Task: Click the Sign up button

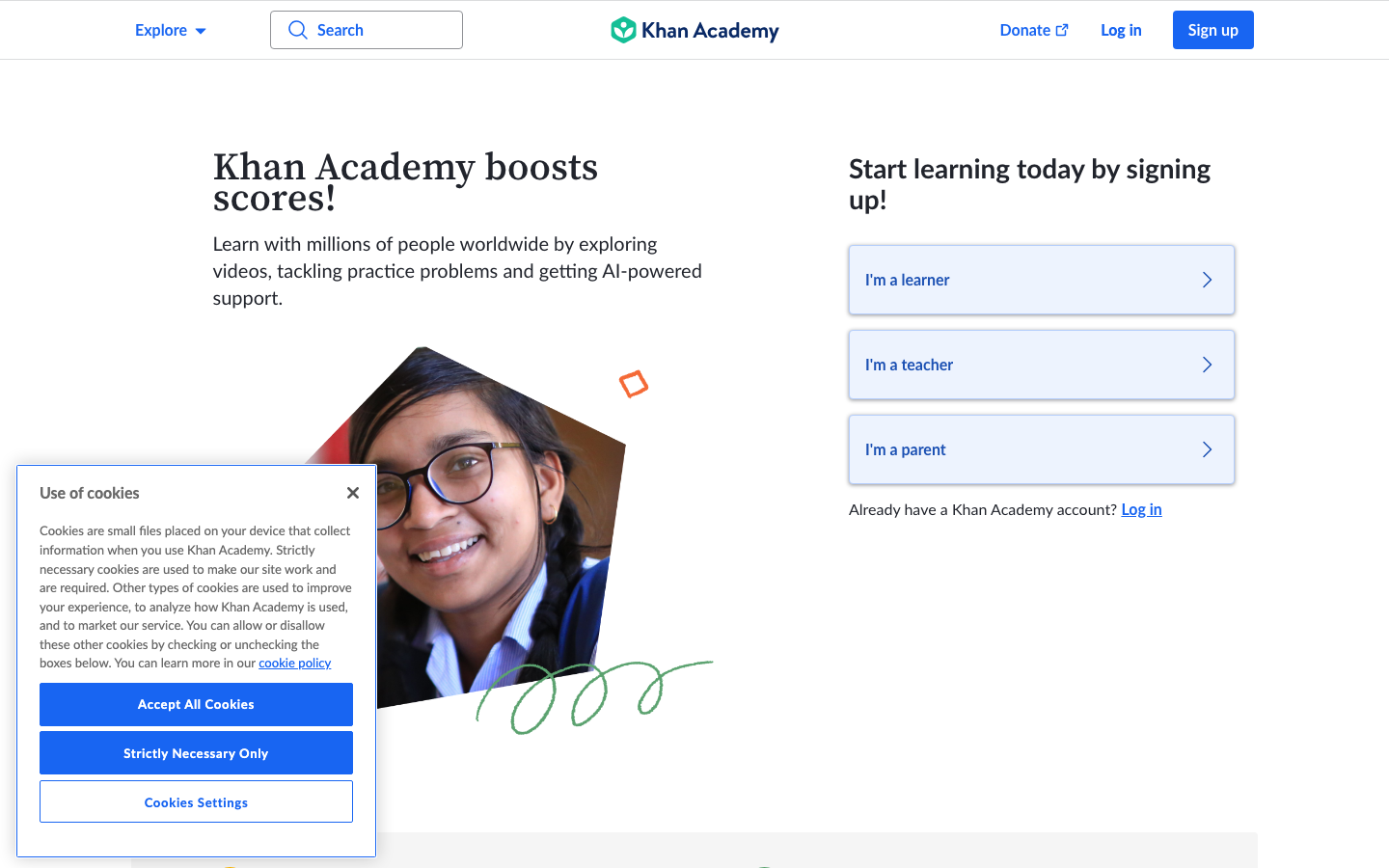Action: click(1213, 30)
